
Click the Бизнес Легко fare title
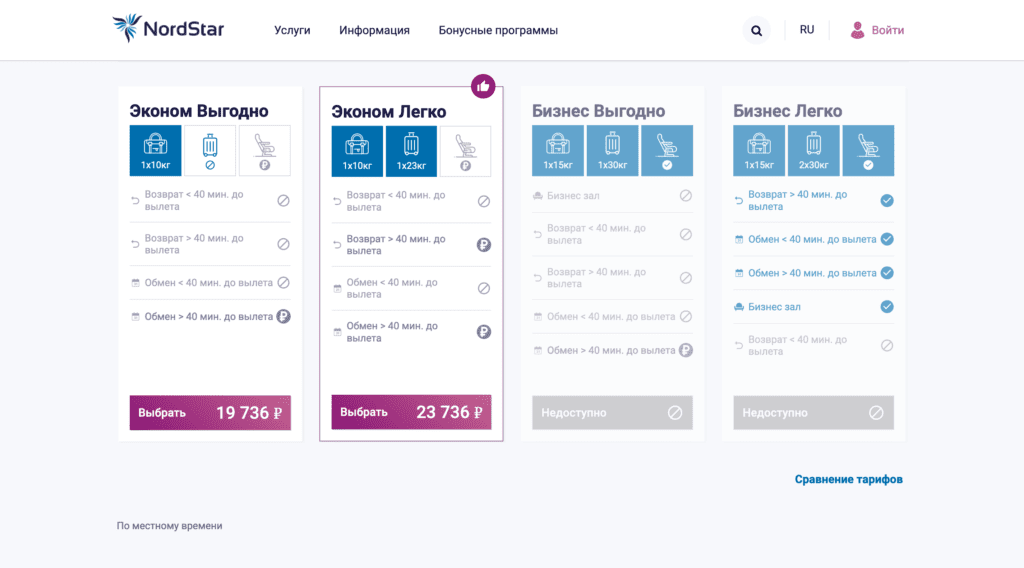(x=788, y=111)
